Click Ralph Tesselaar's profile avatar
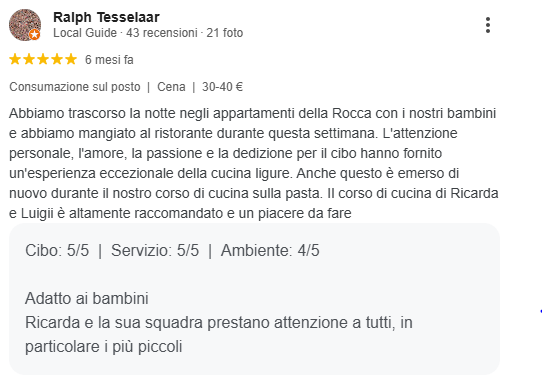542x380 pixels. click(x=25, y=25)
